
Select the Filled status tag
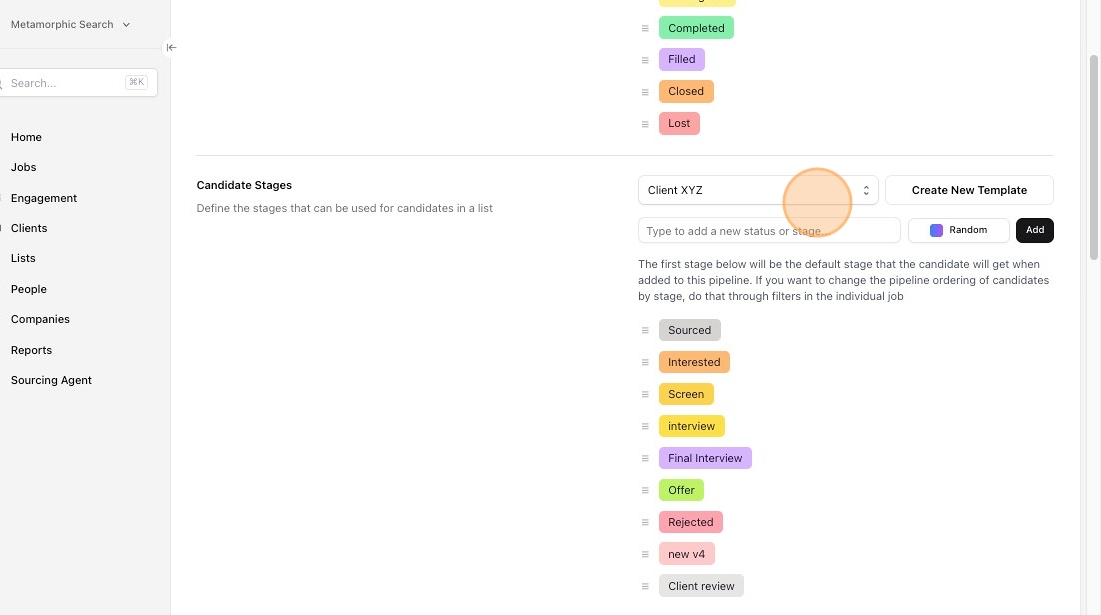[682, 59]
